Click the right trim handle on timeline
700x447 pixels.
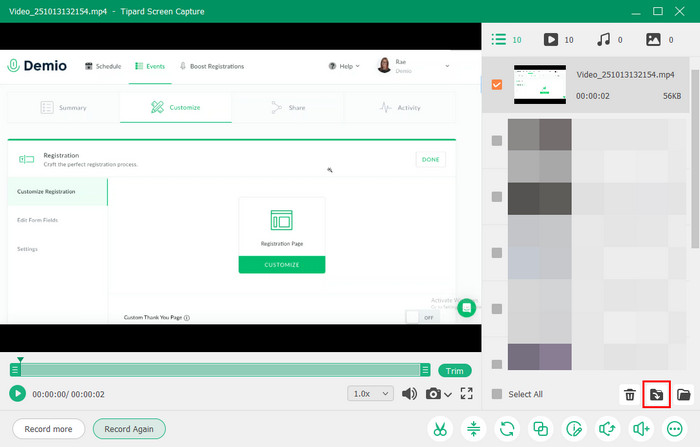click(425, 370)
